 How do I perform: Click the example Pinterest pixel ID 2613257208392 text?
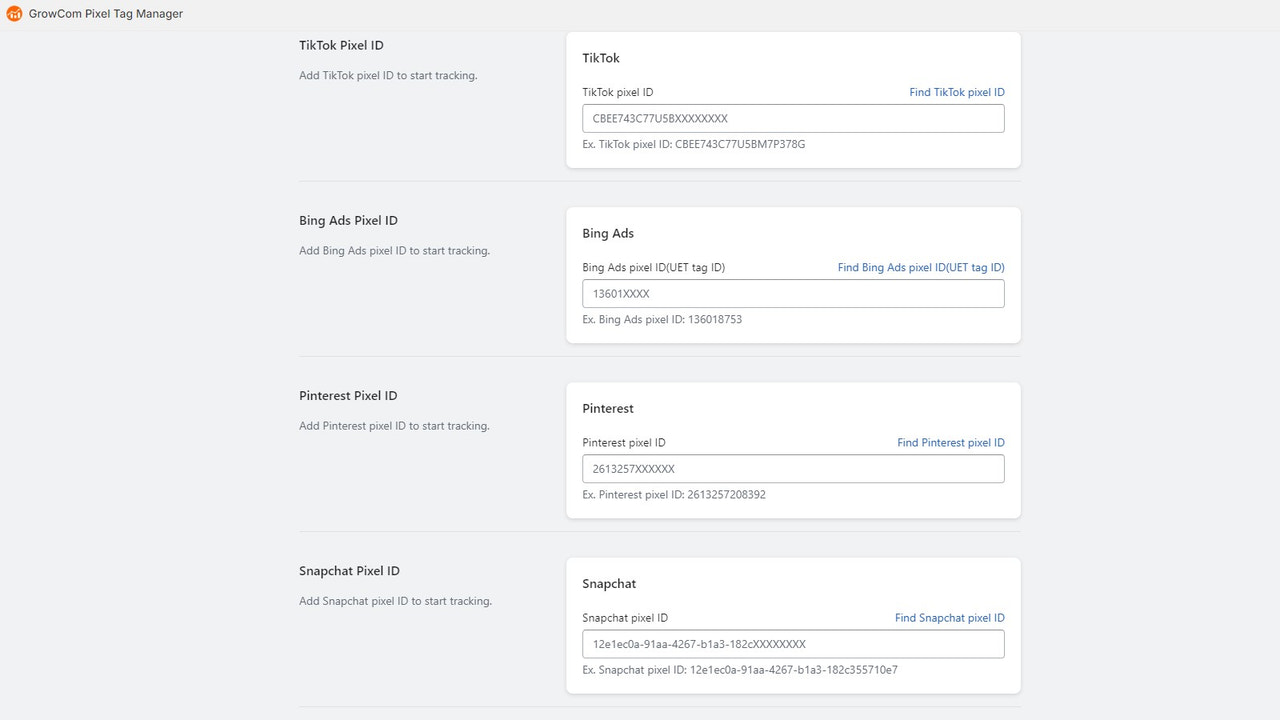674,495
